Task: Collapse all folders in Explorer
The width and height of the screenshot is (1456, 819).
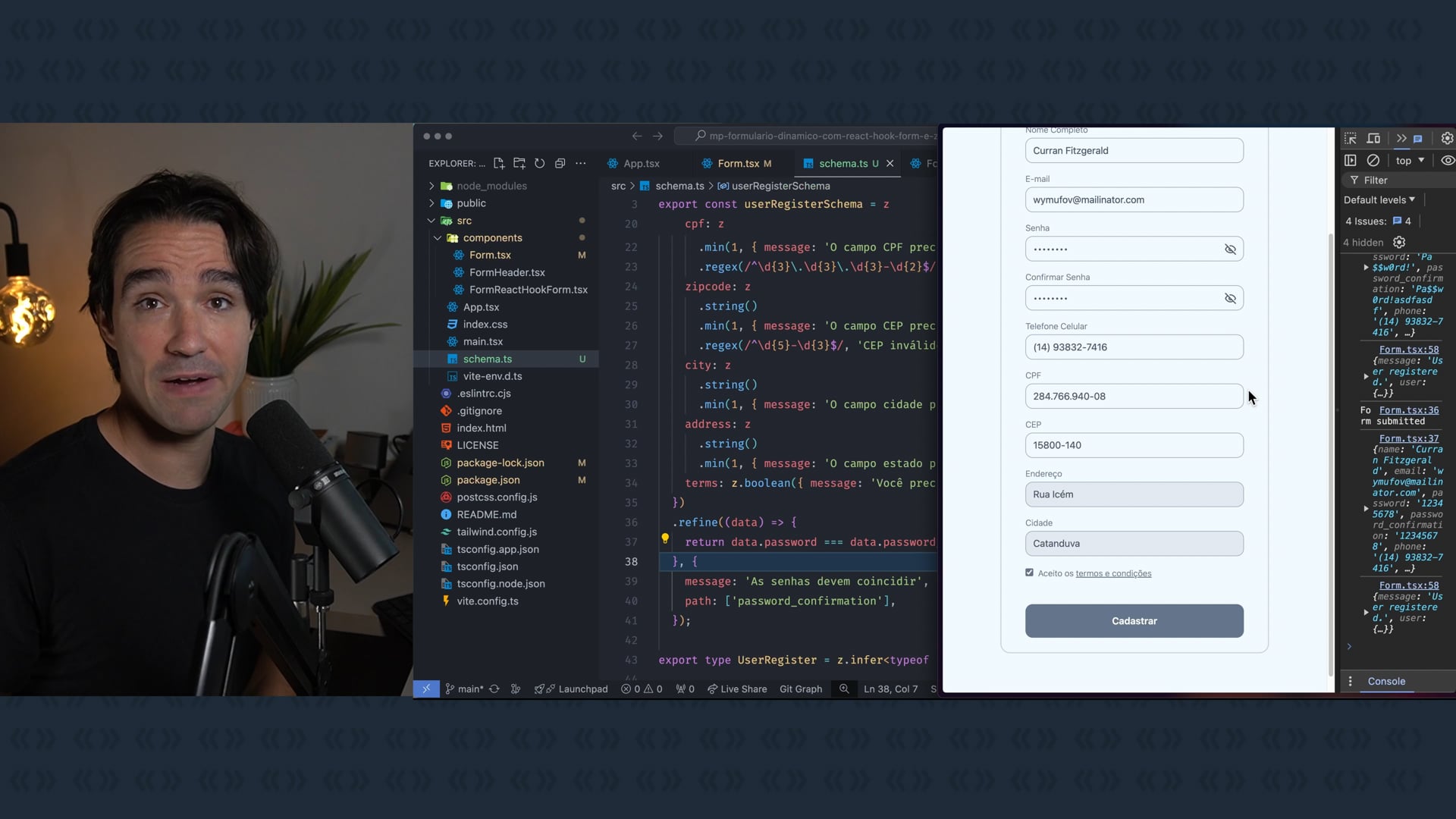Action: tap(560, 163)
